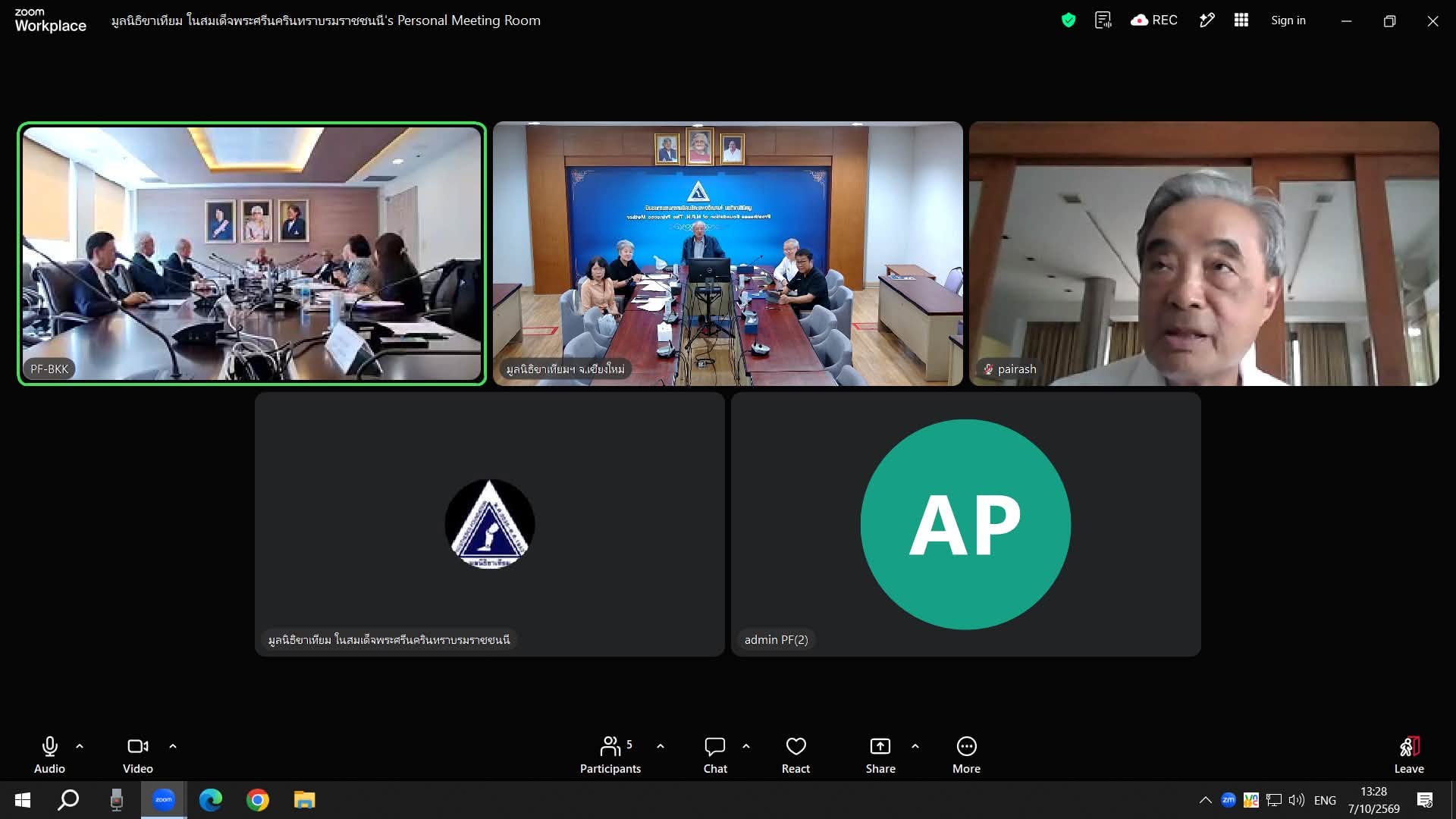Select the PF-BKK video tile
The width and height of the screenshot is (1456, 819).
[252, 253]
